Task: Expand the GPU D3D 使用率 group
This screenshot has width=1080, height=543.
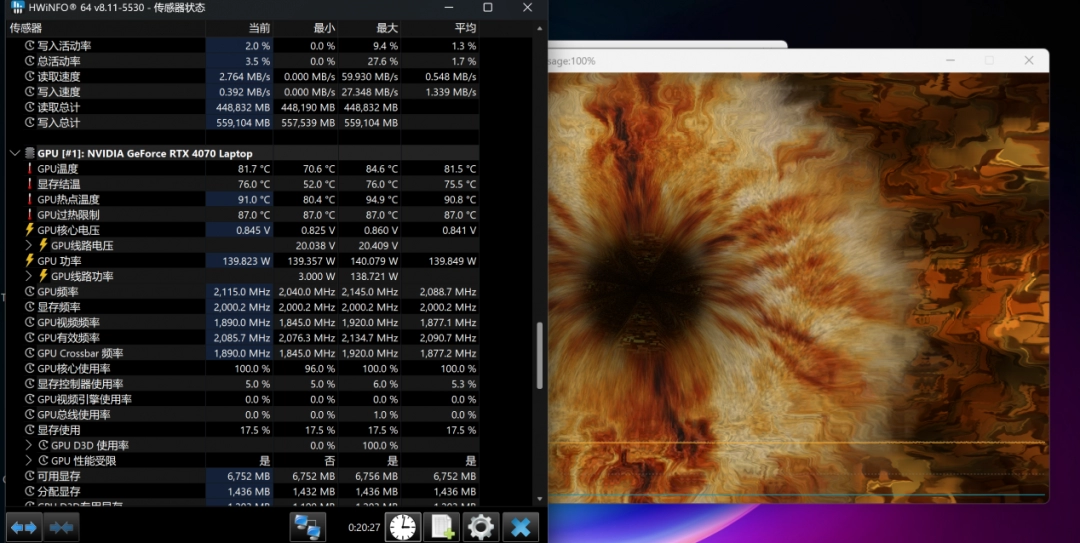Action: 29,445
